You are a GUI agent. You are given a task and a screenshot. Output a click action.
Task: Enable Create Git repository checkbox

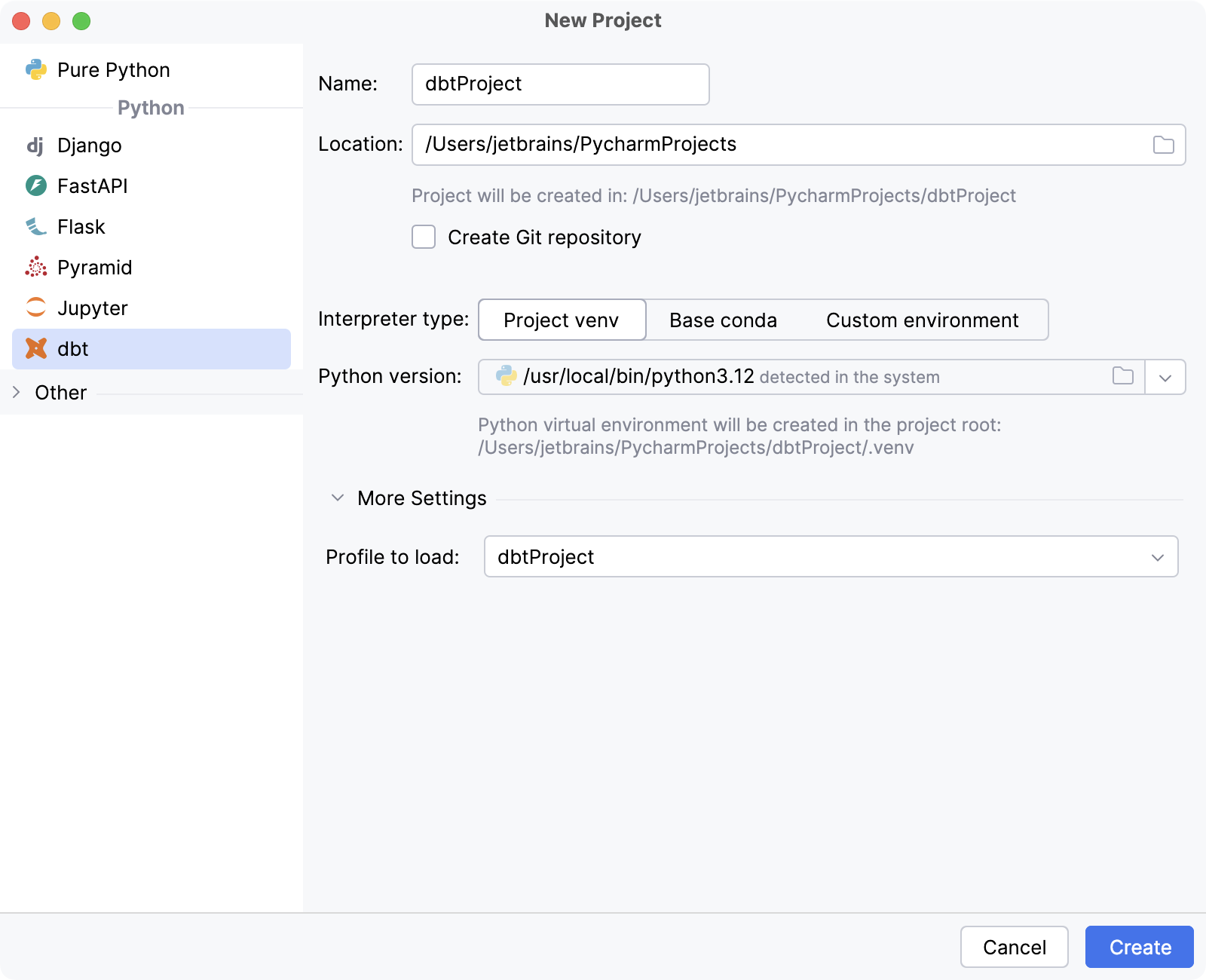[x=424, y=237]
